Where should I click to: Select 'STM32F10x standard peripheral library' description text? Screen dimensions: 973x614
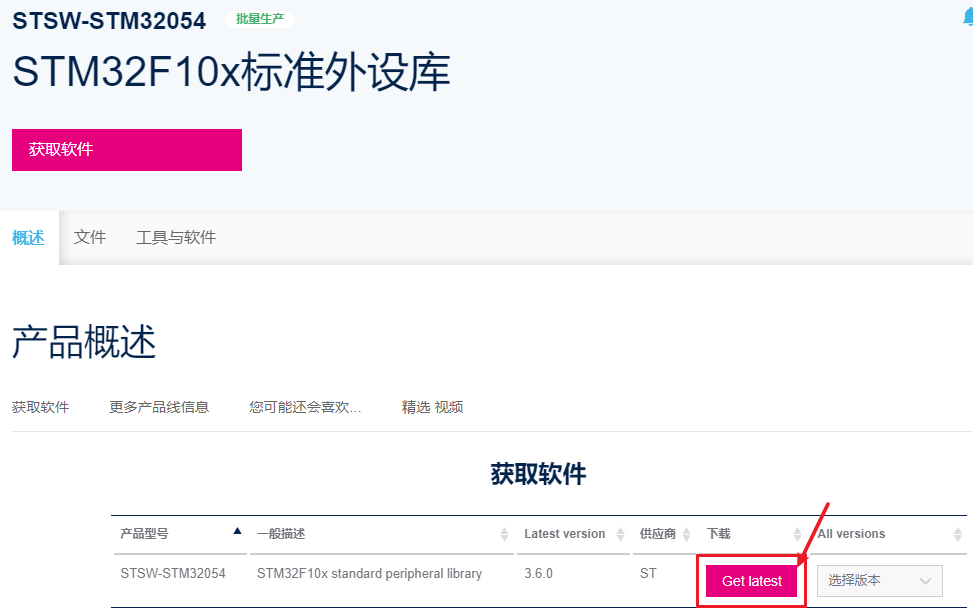369,574
